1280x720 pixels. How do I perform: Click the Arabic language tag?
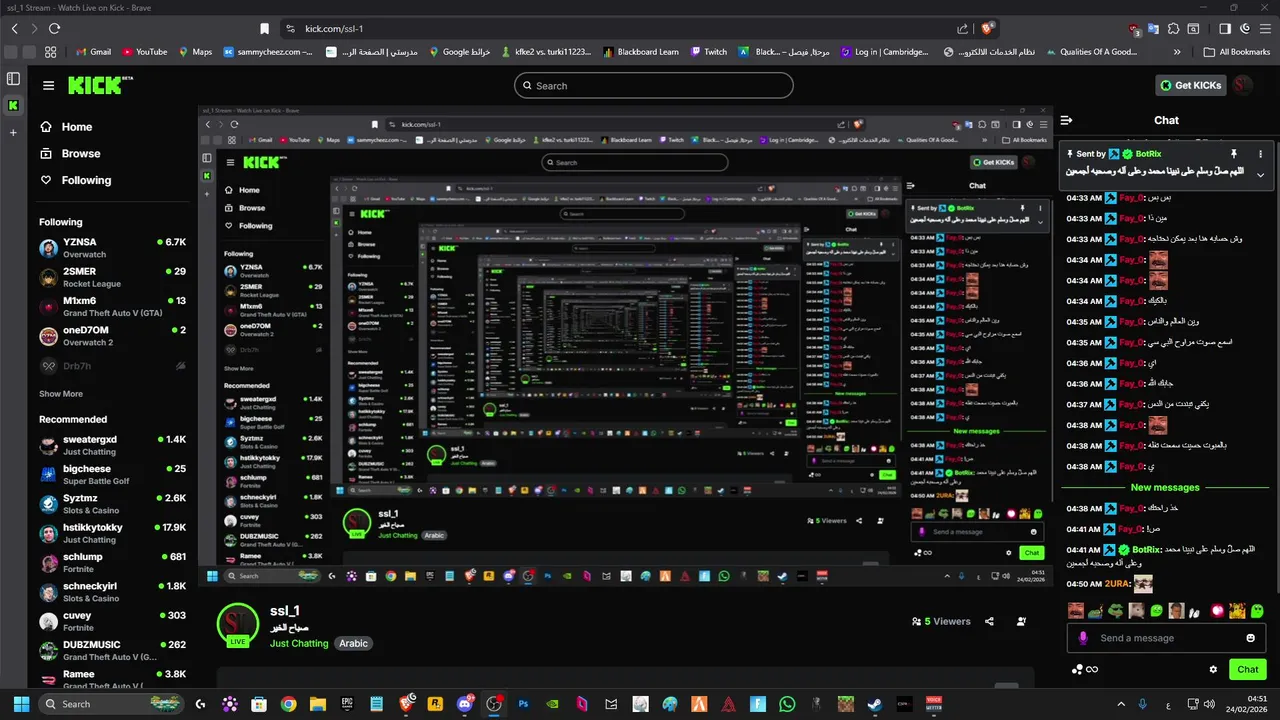click(x=353, y=643)
